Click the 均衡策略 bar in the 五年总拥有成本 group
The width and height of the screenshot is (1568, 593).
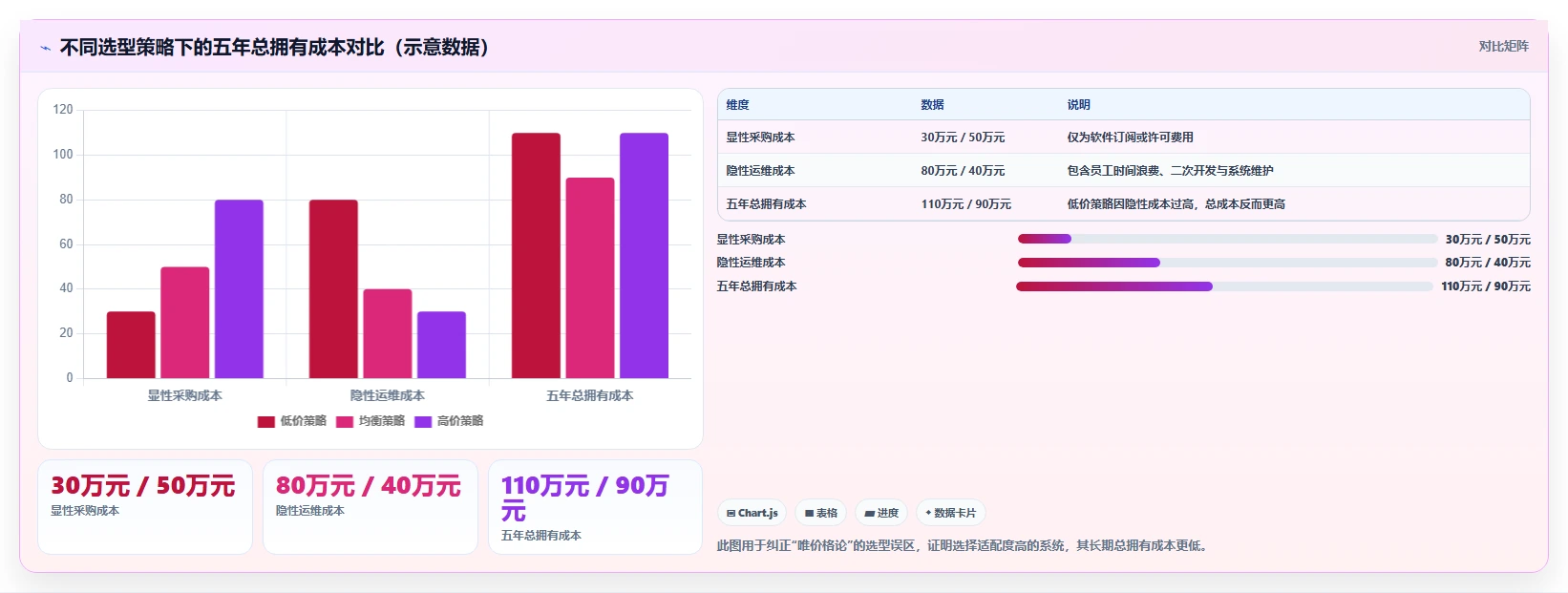point(590,278)
